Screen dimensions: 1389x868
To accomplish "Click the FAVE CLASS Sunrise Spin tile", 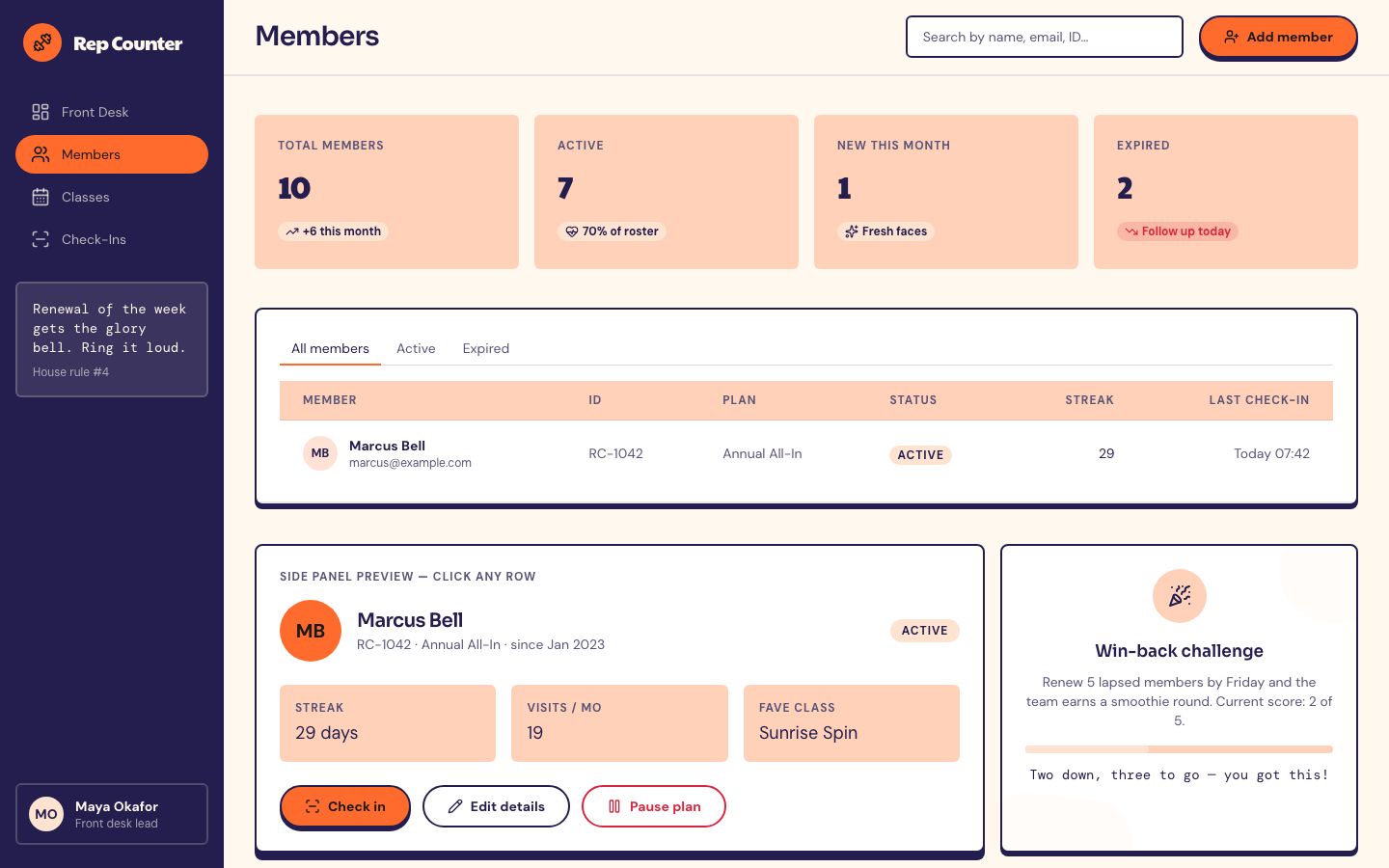I will click(852, 723).
